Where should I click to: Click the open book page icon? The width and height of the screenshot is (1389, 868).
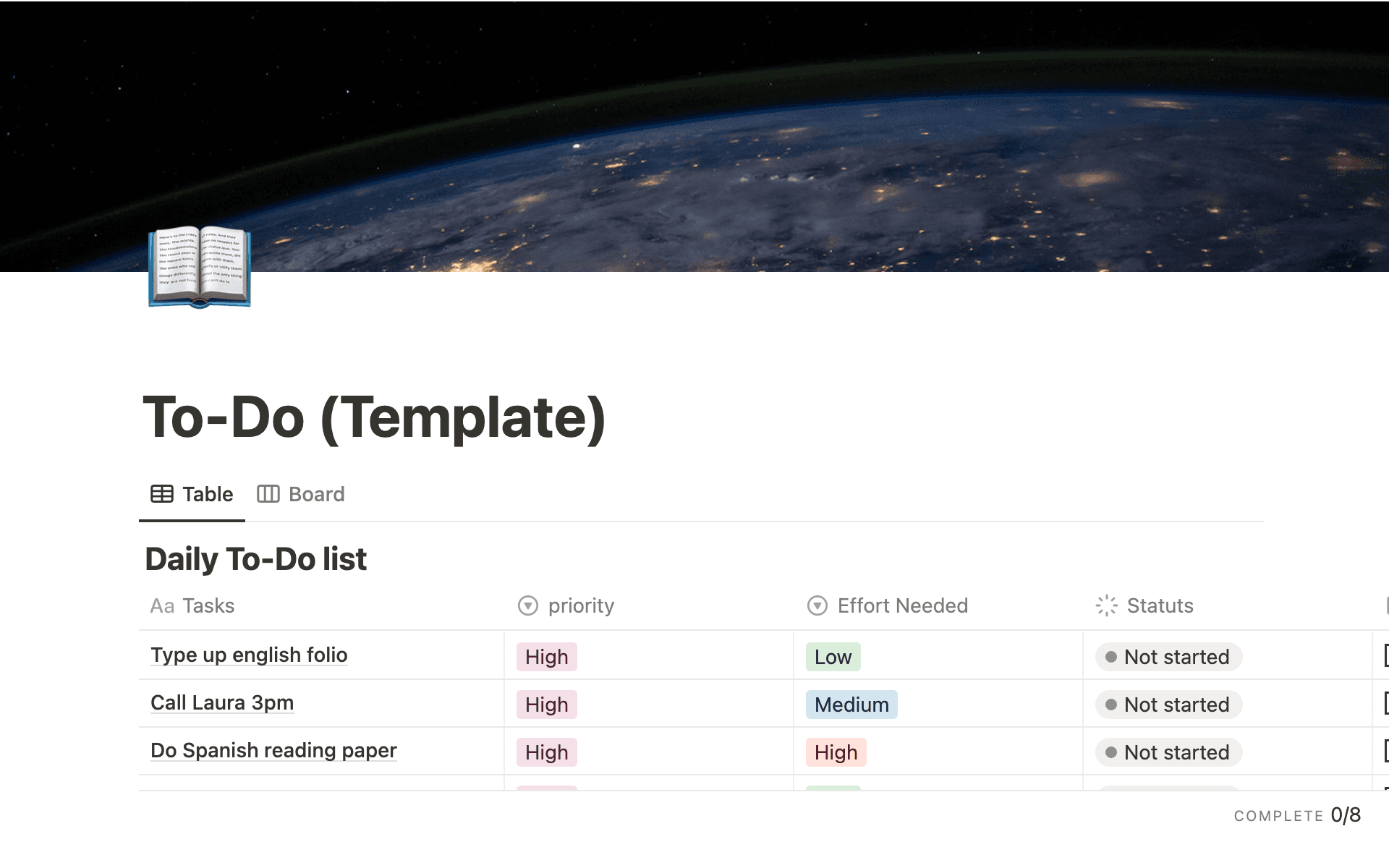pyautogui.click(x=199, y=268)
